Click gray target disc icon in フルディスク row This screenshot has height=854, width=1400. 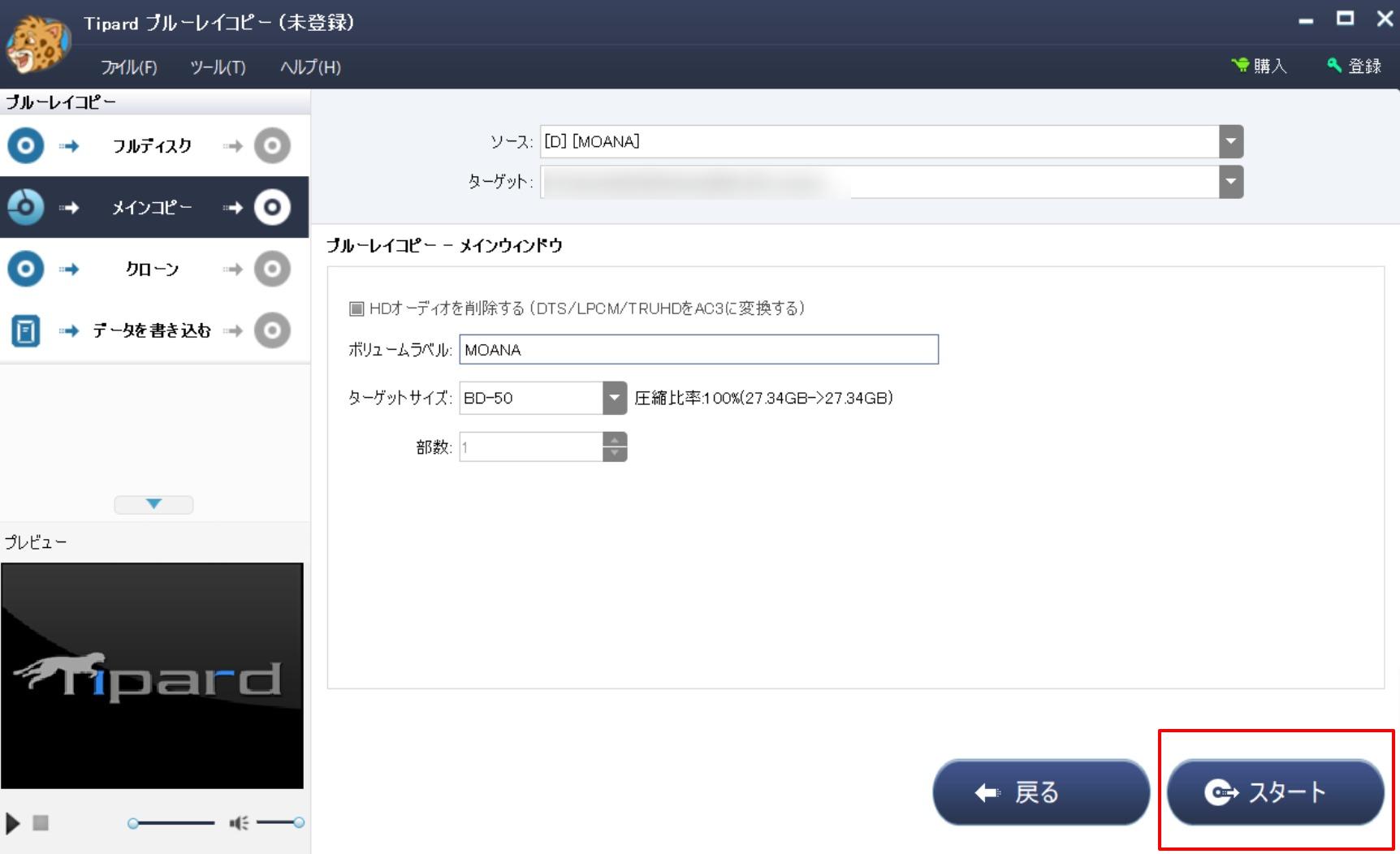tap(272, 146)
